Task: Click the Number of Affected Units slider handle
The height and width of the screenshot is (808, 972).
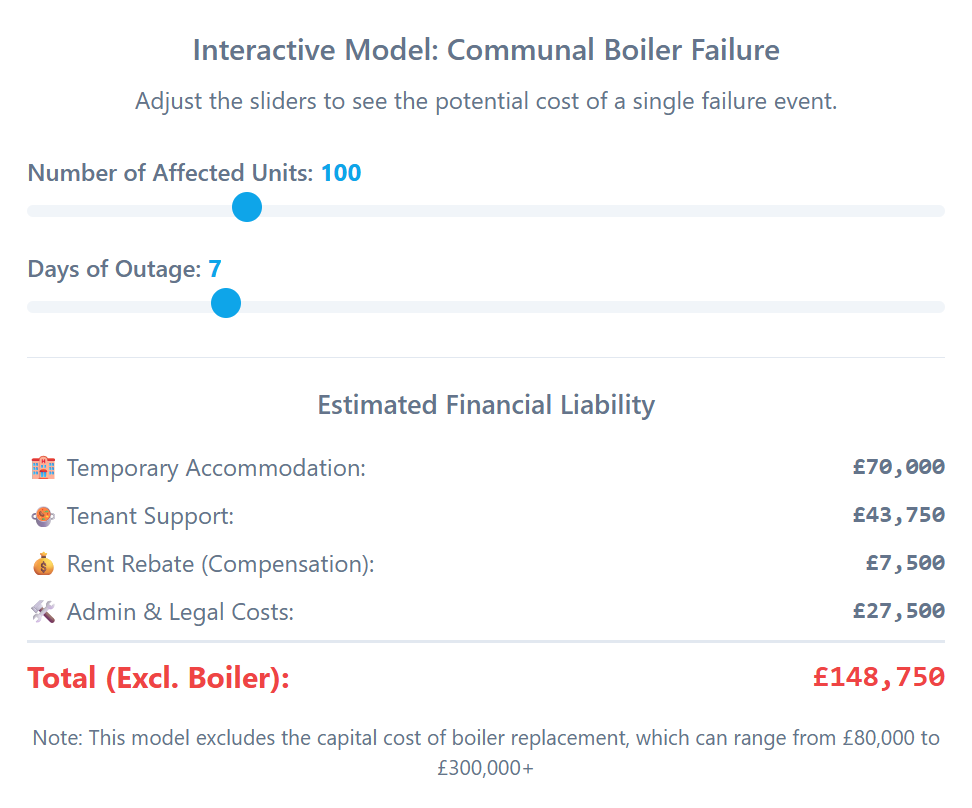Action: pyautogui.click(x=246, y=208)
